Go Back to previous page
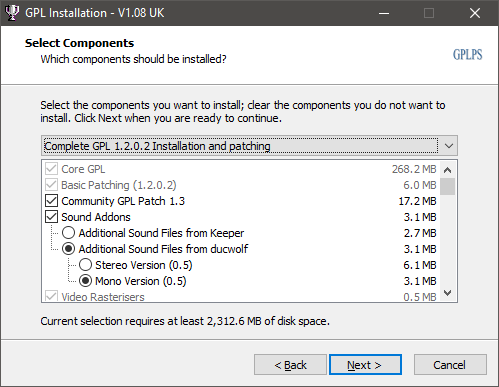Viewport: 499px width, 387px height. (290, 365)
